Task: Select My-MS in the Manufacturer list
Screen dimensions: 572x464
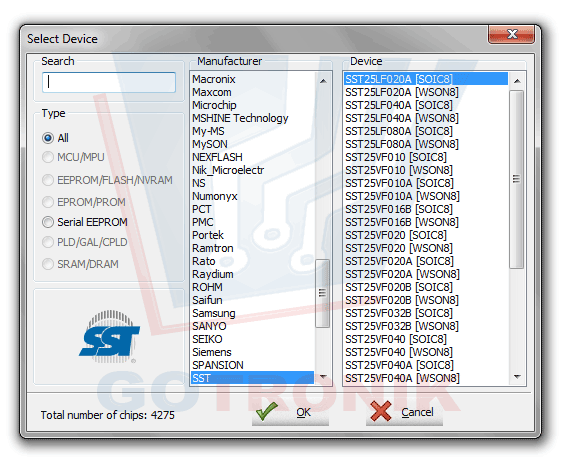Action: pos(252,131)
